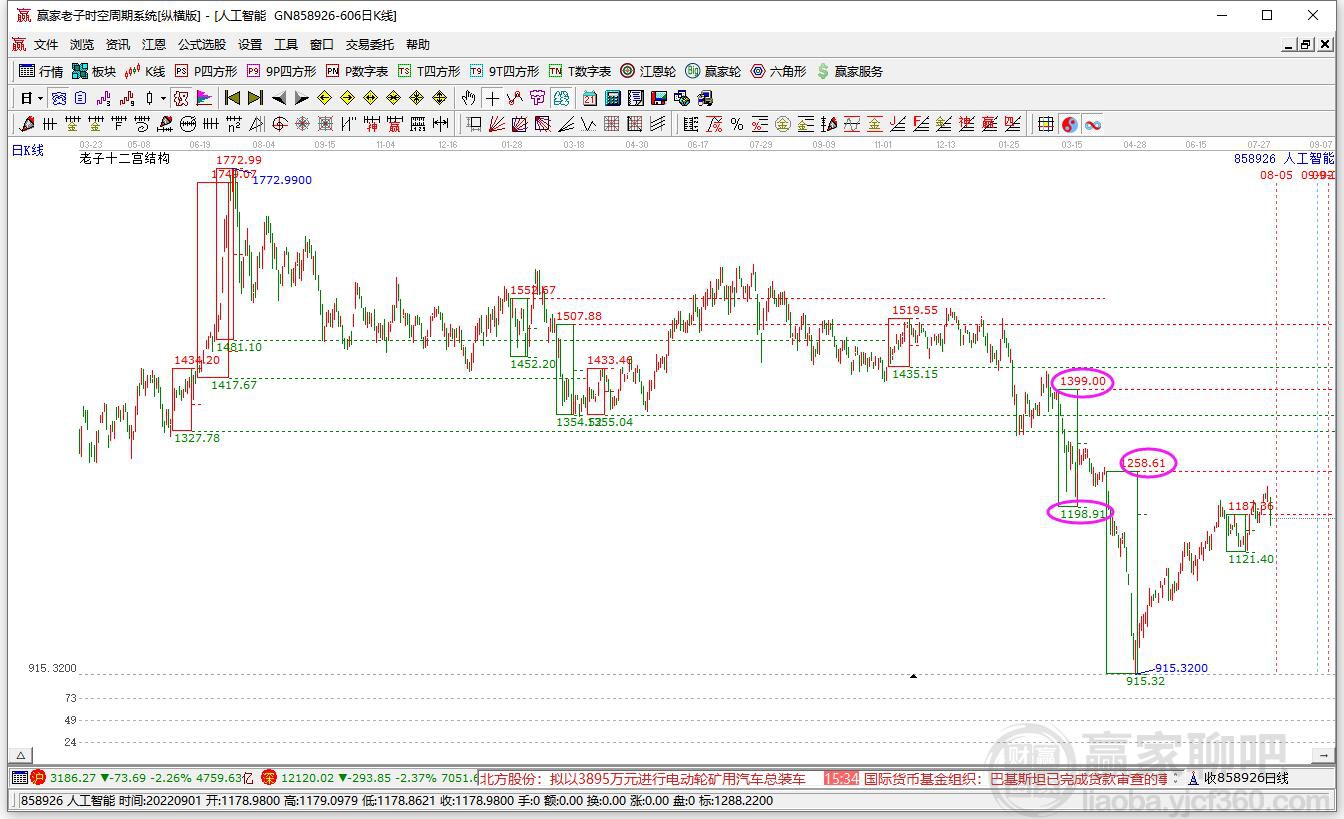1344x819 pixels.
Task: Click the 1399.00 price label
Action: click(x=1083, y=381)
